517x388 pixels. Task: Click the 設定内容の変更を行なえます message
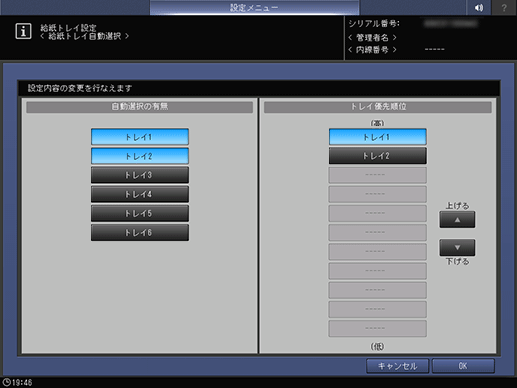point(80,88)
